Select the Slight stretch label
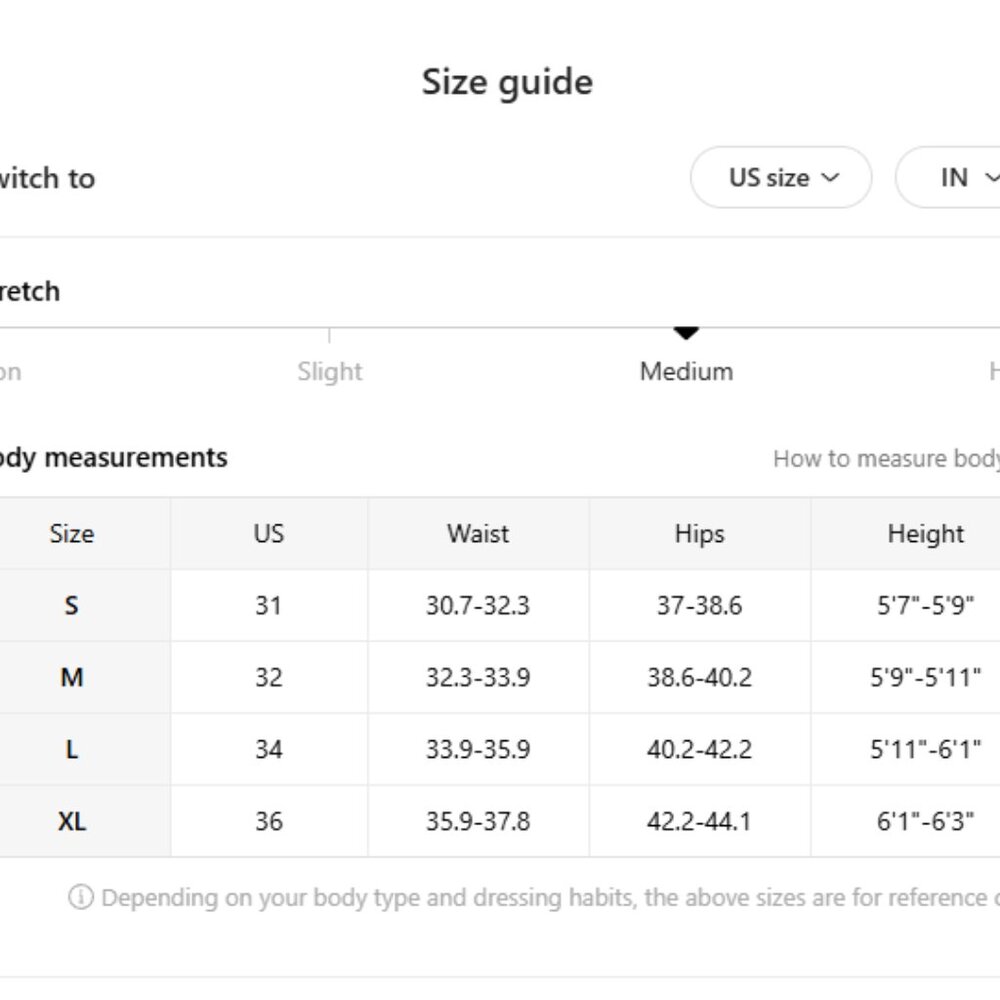1000x1000 pixels. click(330, 371)
